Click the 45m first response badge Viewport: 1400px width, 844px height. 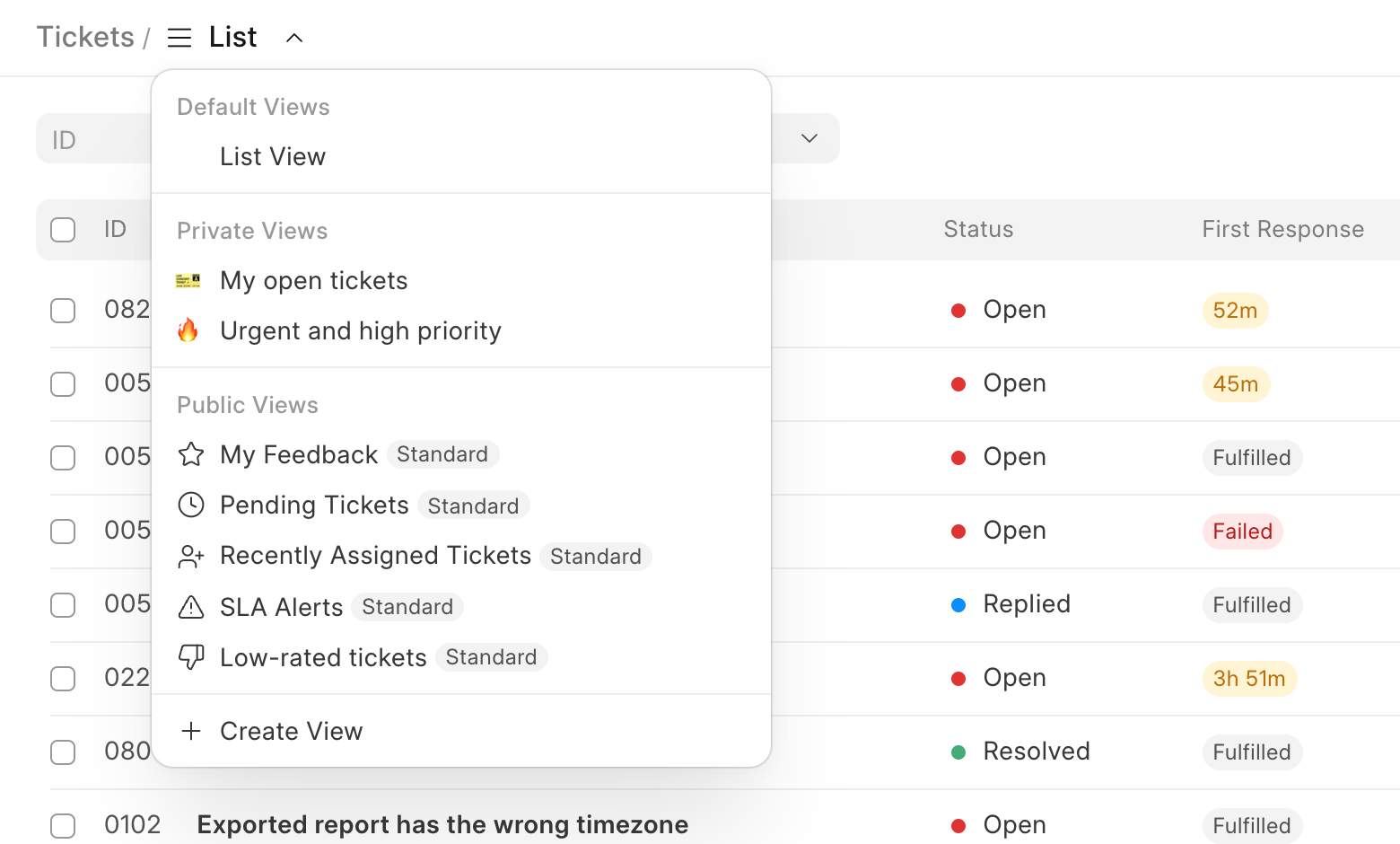(x=1236, y=384)
